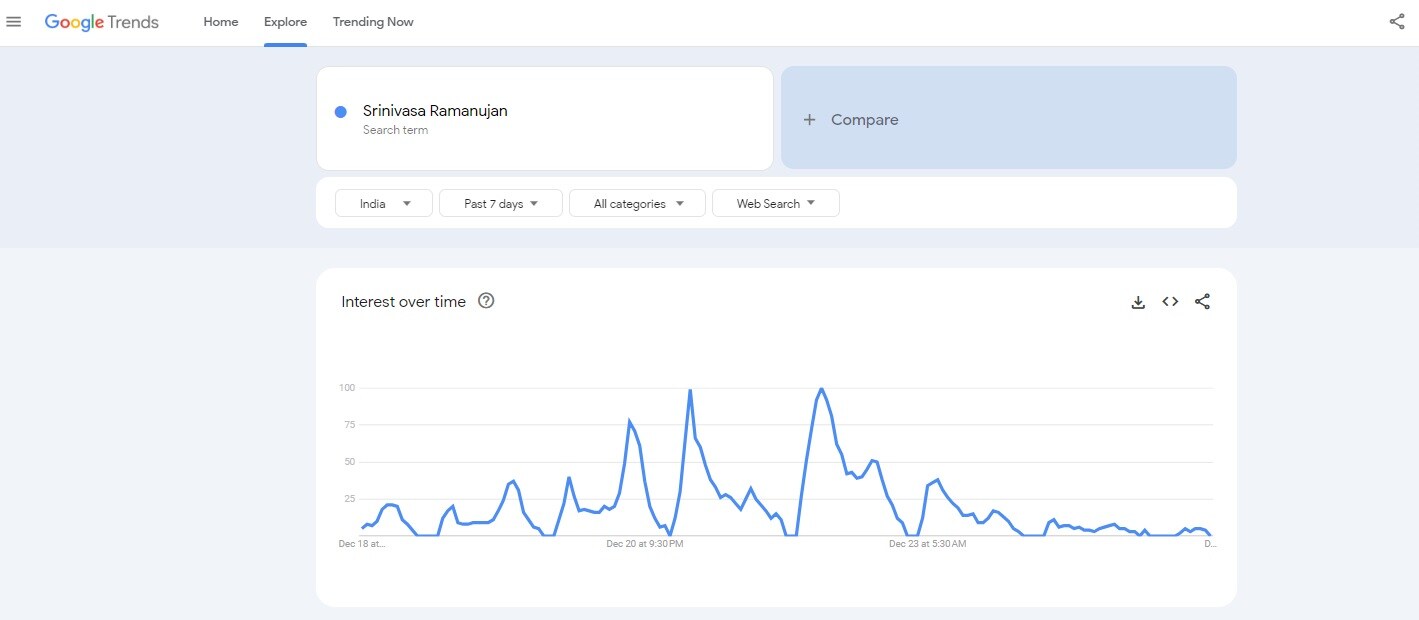Open help for Interest over time
Screen dimensions: 1419x620
(486, 301)
